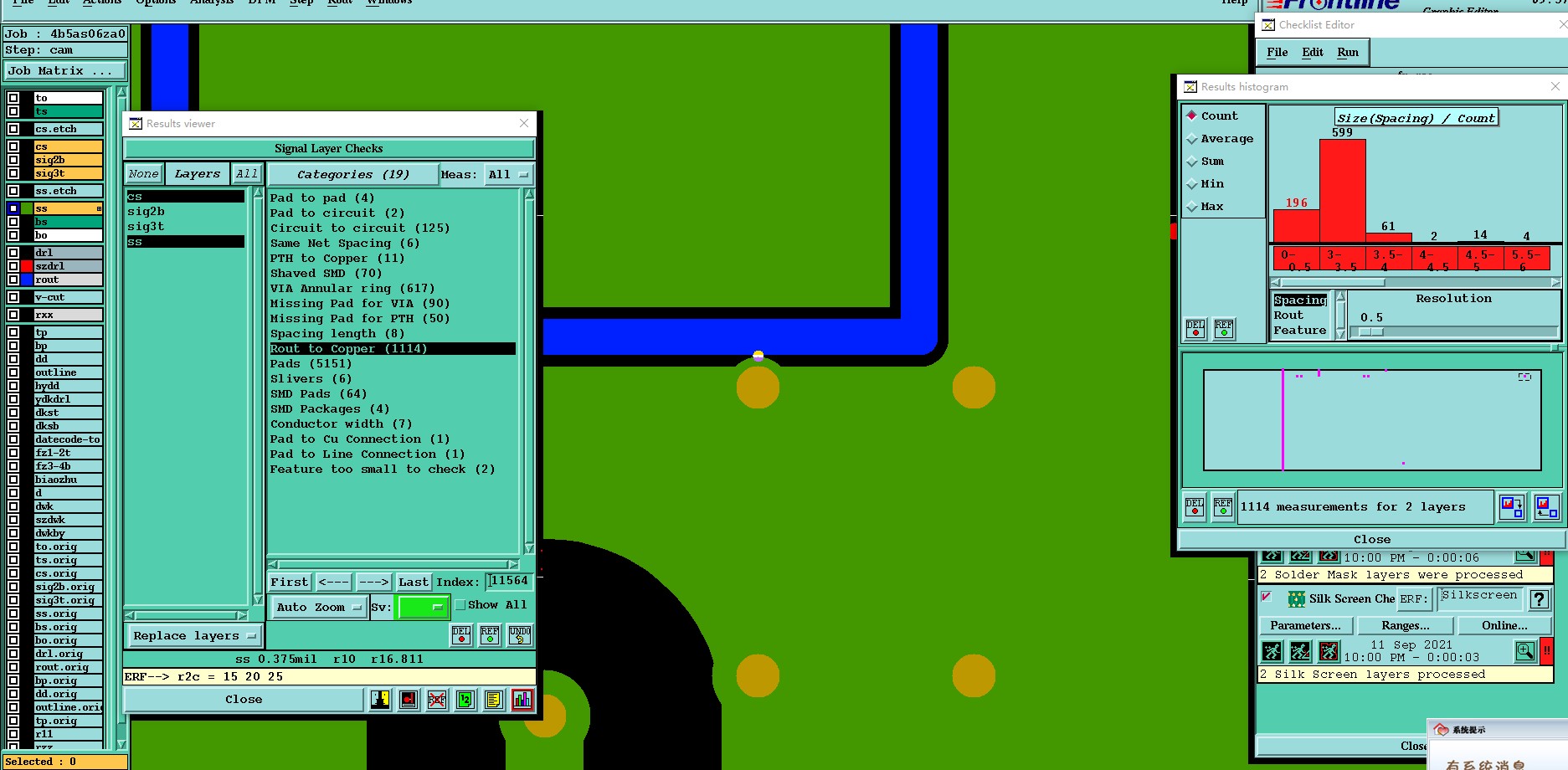Run the Silk Screen check with first runner icon
The height and width of the screenshot is (770, 1568).
tap(1272, 650)
